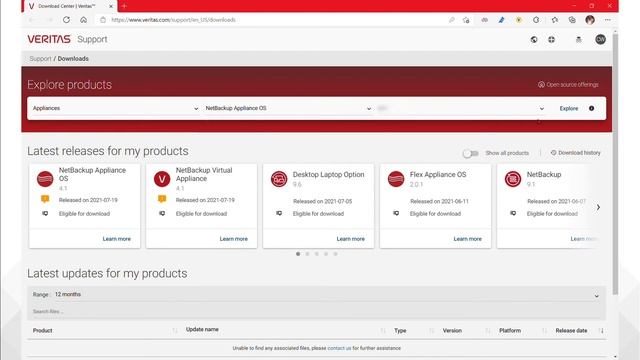Open the notifications icon in Veritas header
Image resolution: width=640 pixels, height=360 pixels.
click(x=578, y=40)
